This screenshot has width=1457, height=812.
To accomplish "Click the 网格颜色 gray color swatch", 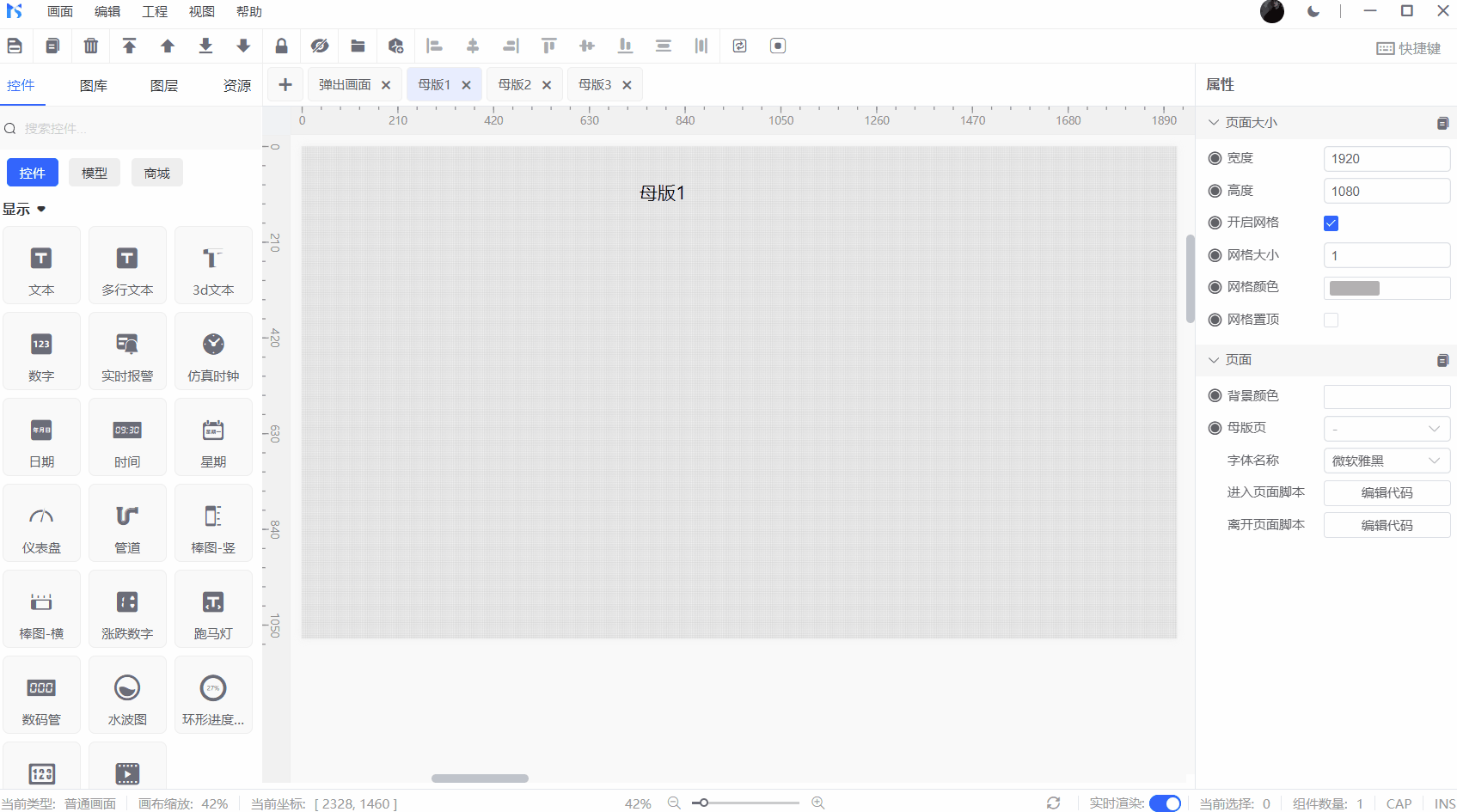I will pos(1354,289).
